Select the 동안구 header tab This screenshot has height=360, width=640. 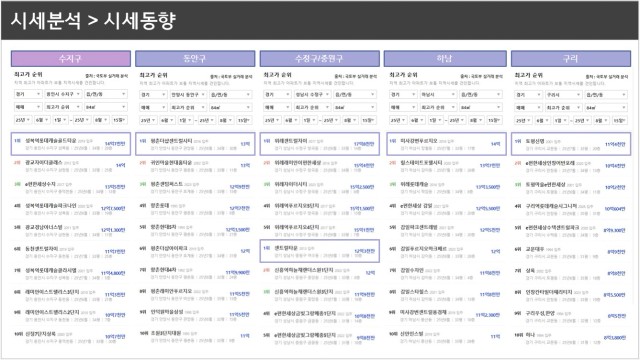195,58
